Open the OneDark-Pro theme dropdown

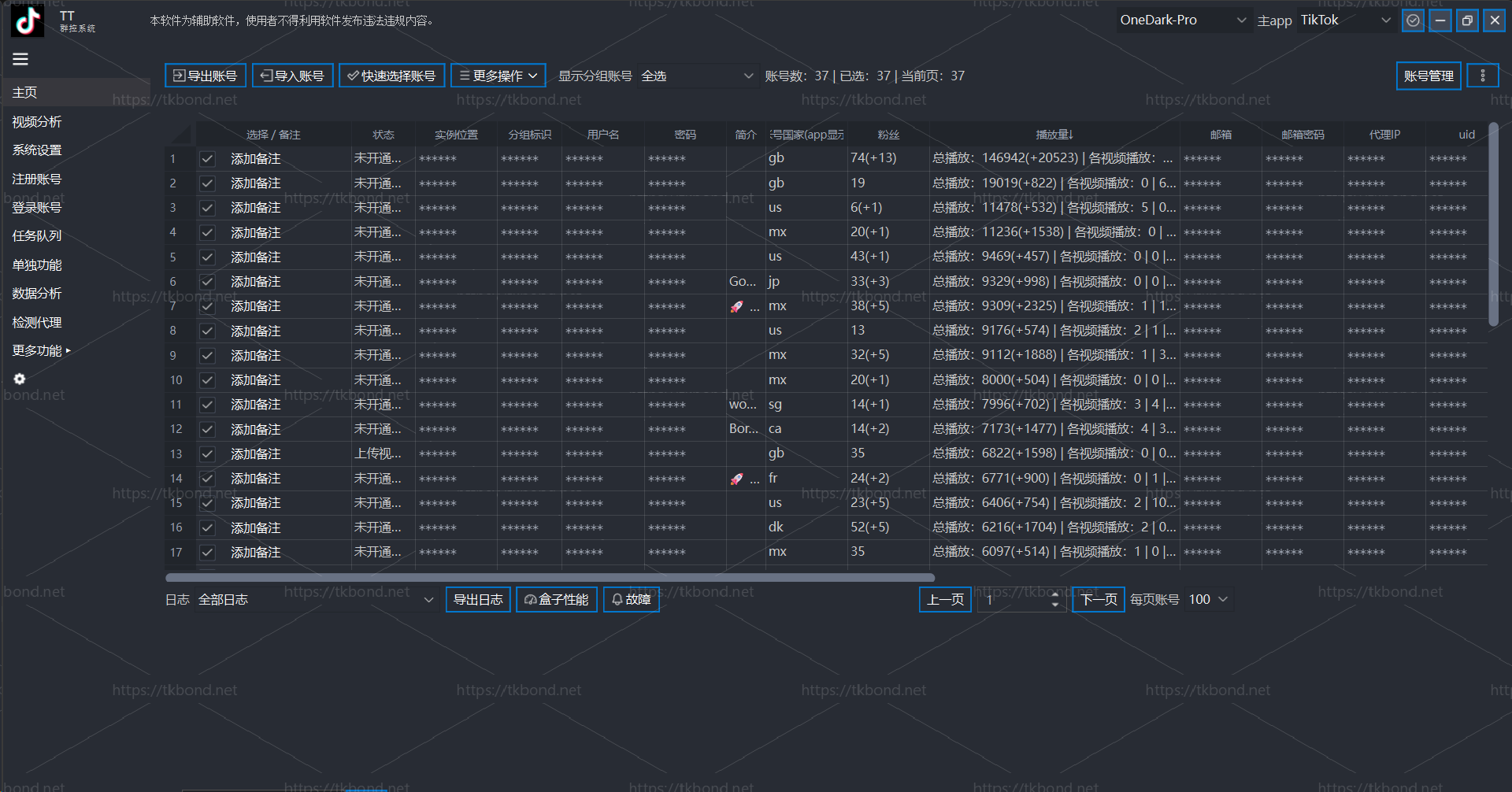pos(1183,20)
